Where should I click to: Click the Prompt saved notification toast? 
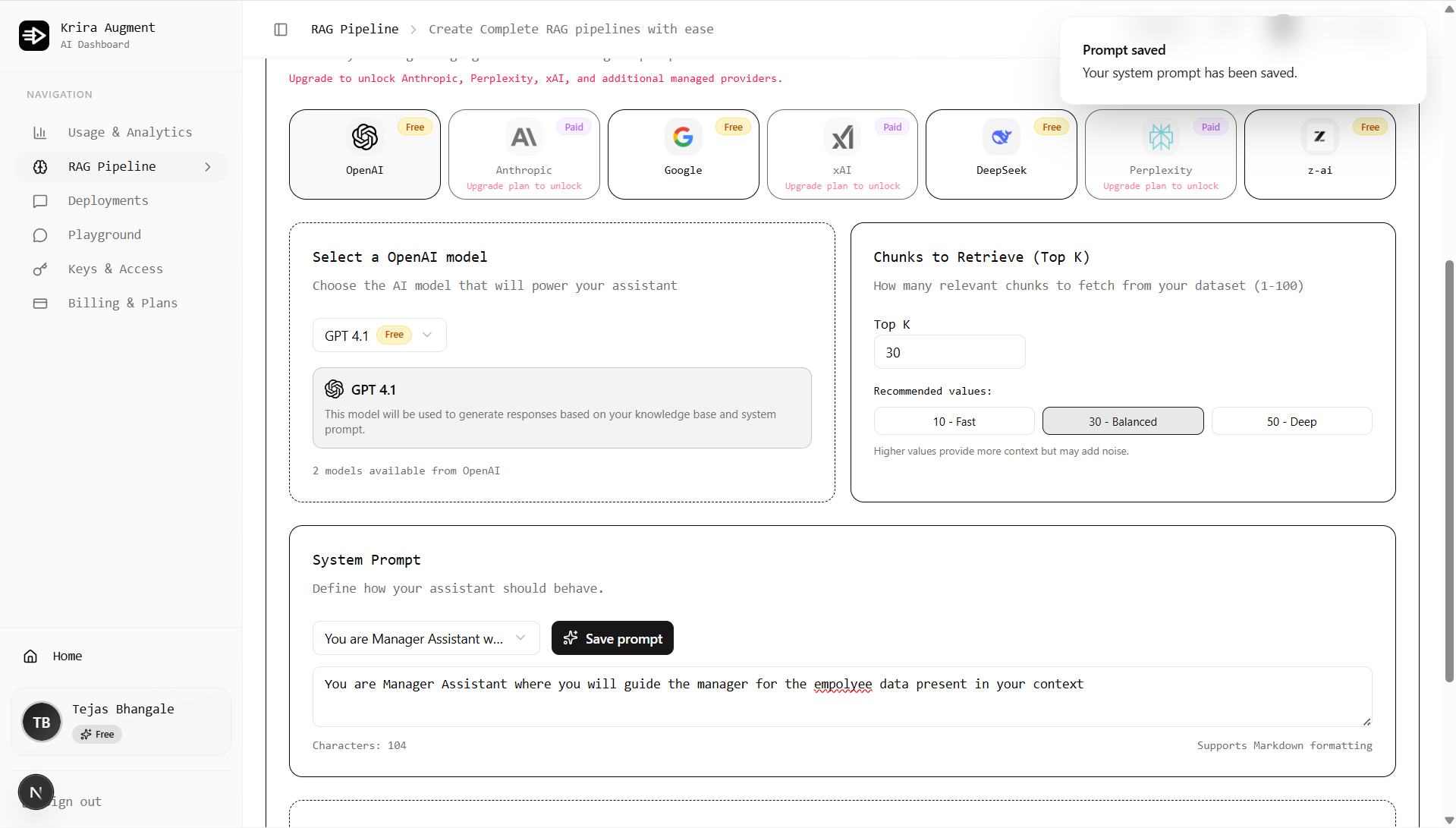tap(1243, 61)
